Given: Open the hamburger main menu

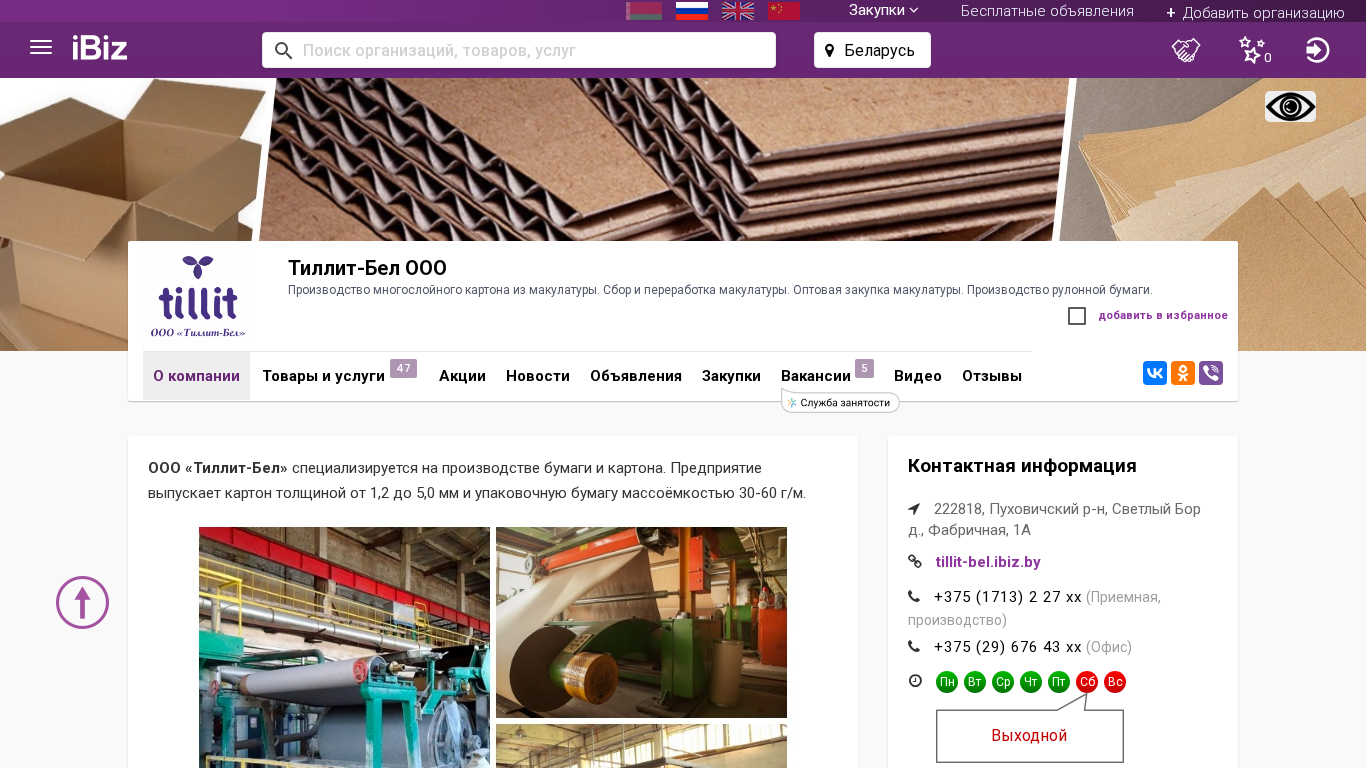Looking at the screenshot, I should (x=41, y=47).
